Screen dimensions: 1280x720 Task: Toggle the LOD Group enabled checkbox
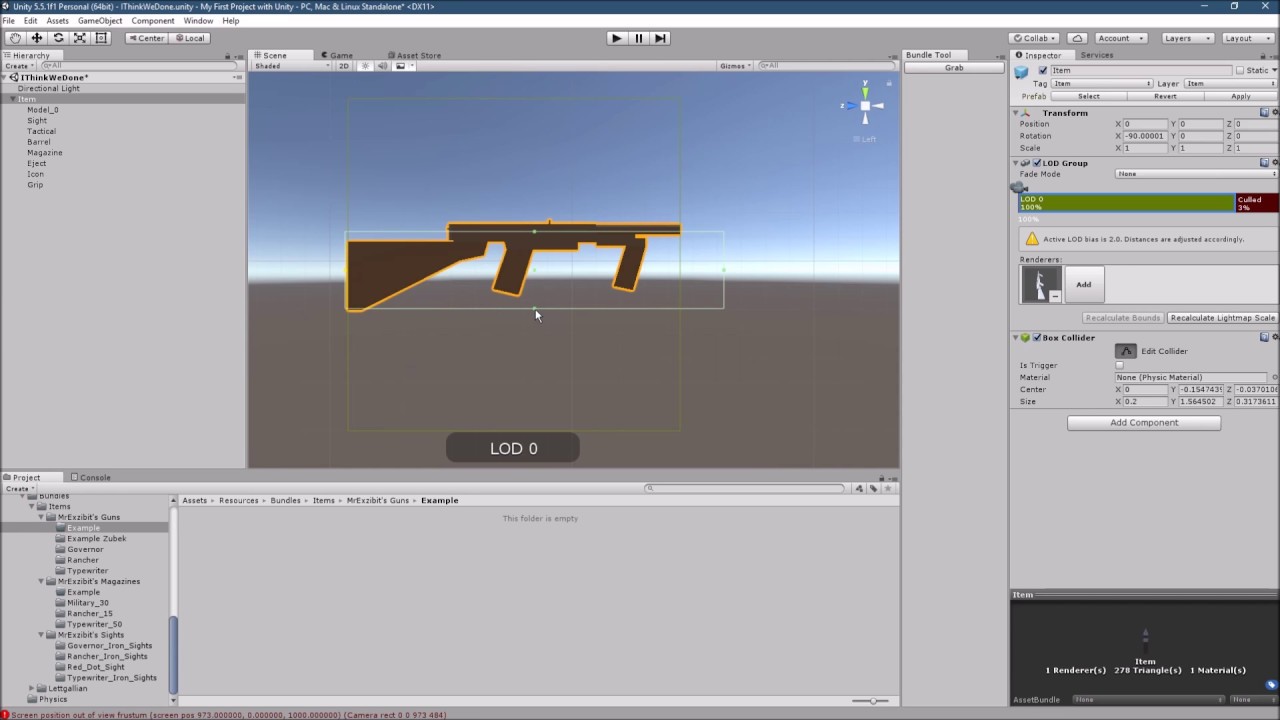click(1037, 163)
